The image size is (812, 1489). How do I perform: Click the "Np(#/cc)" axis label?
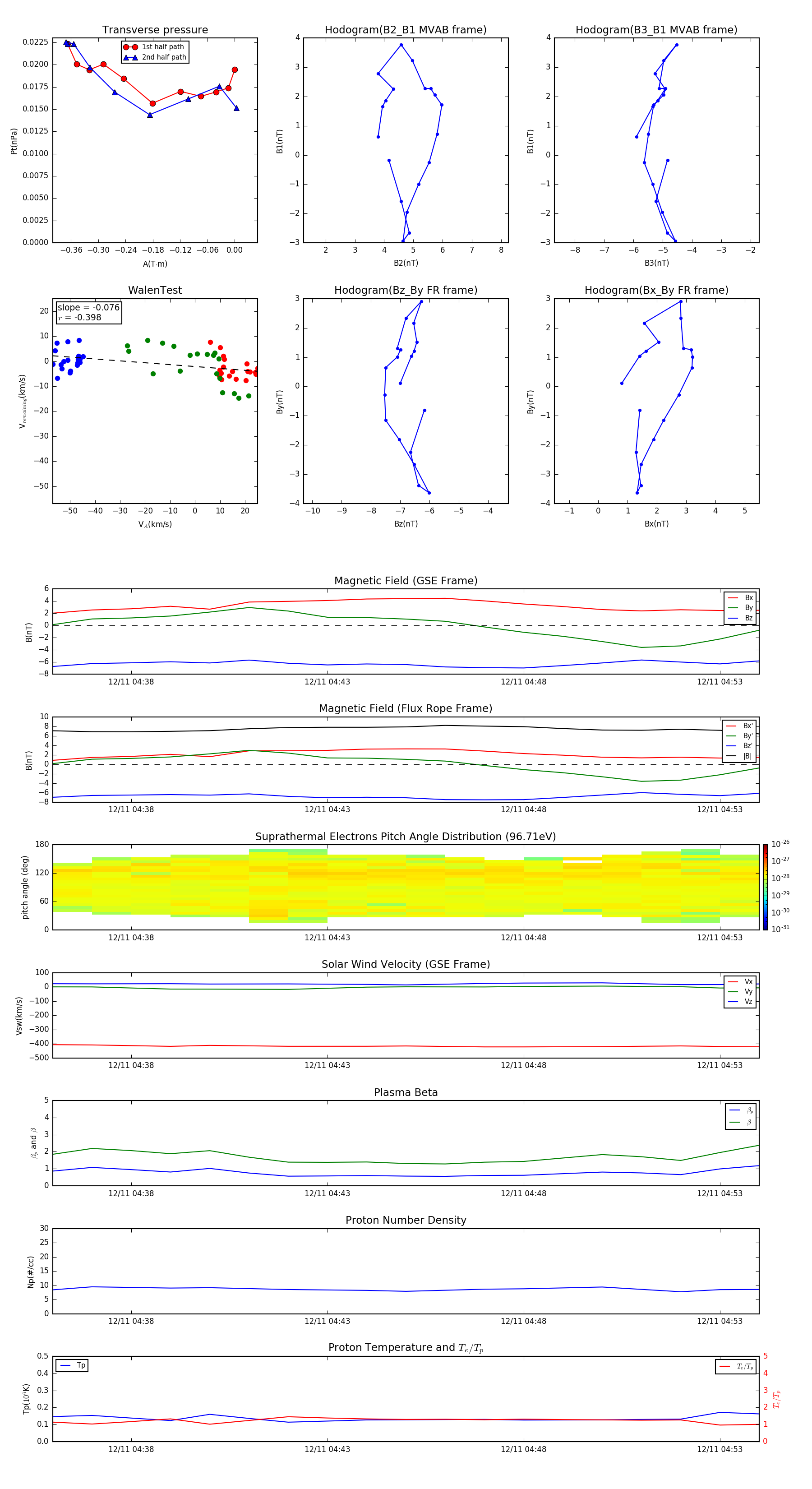pos(31,1272)
